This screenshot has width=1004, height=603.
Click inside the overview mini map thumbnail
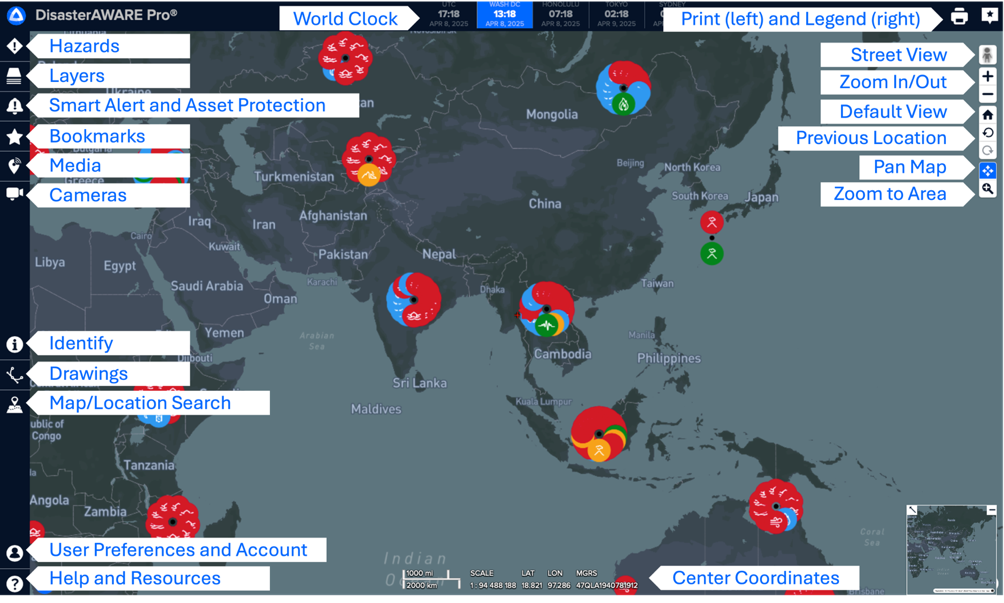(951, 551)
